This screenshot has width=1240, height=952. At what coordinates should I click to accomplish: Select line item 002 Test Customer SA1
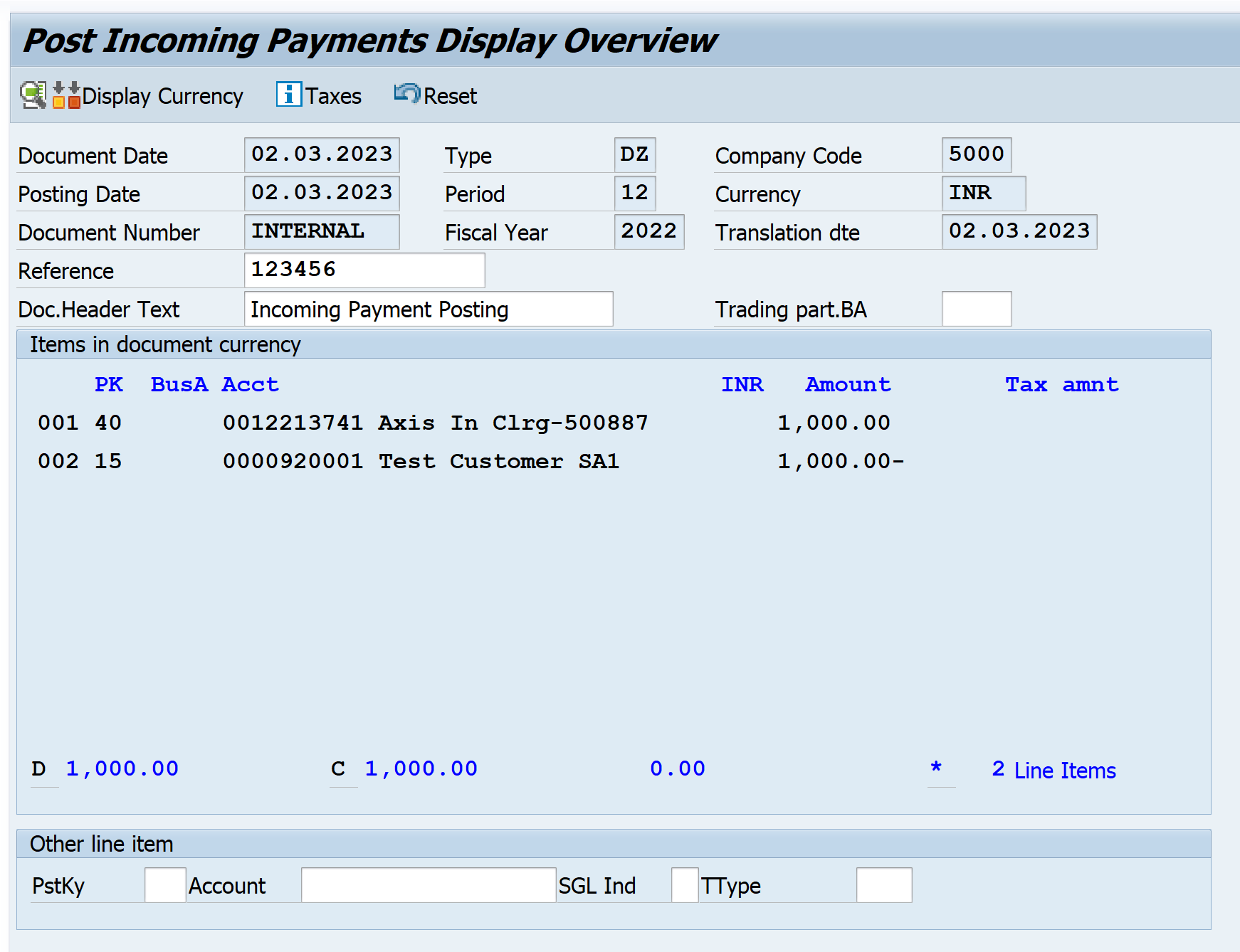[x=471, y=461]
